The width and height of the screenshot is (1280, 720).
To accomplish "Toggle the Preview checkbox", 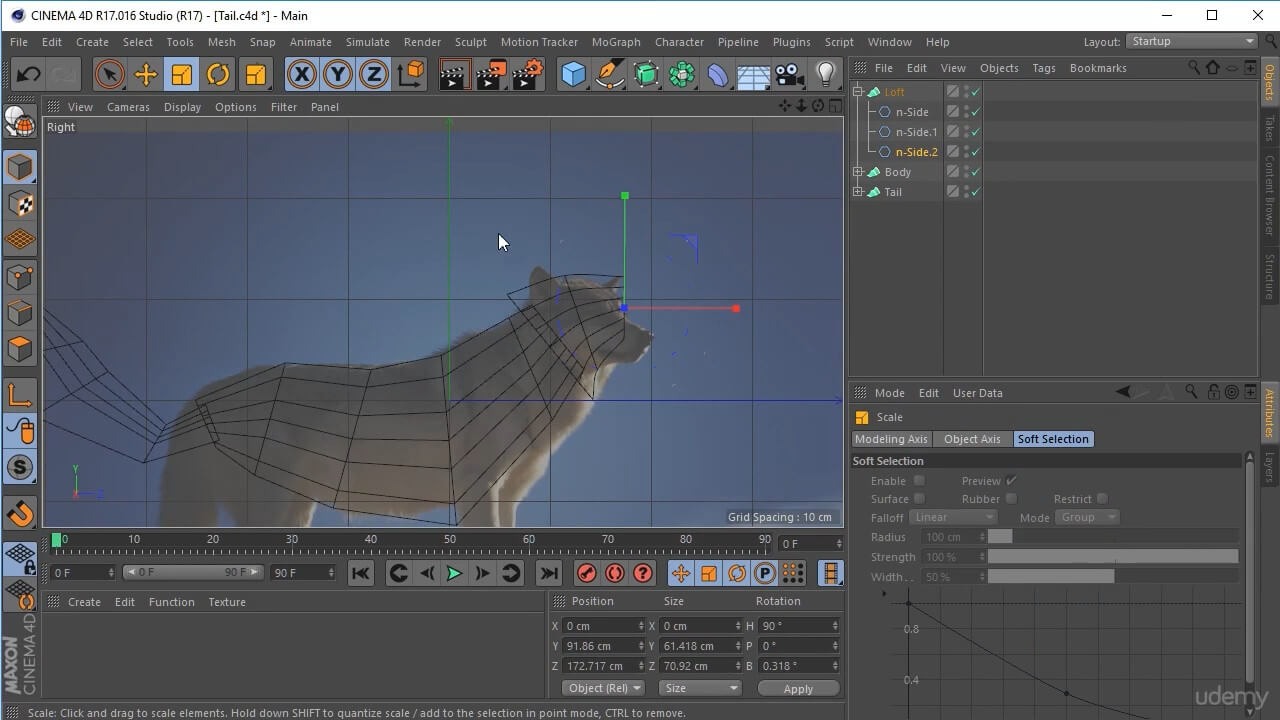I will click(1011, 481).
